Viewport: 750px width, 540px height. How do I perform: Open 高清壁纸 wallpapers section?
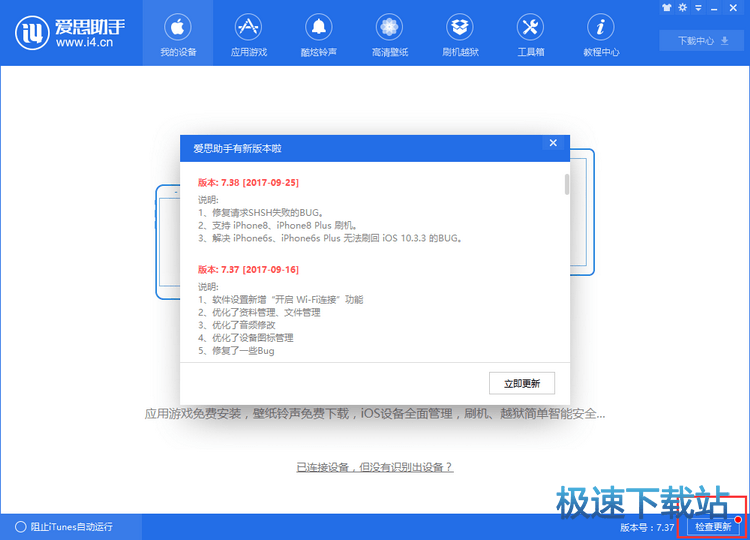coord(389,33)
